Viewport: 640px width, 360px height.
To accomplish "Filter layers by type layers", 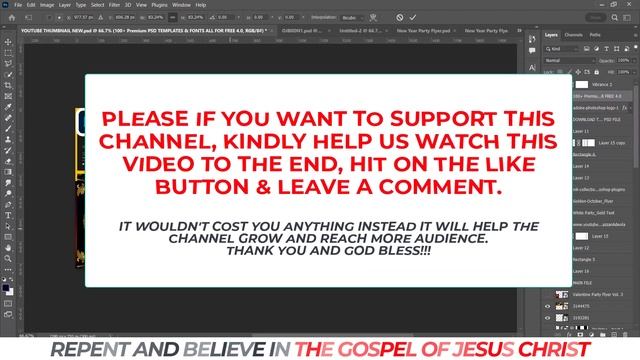I will pos(607,49).
